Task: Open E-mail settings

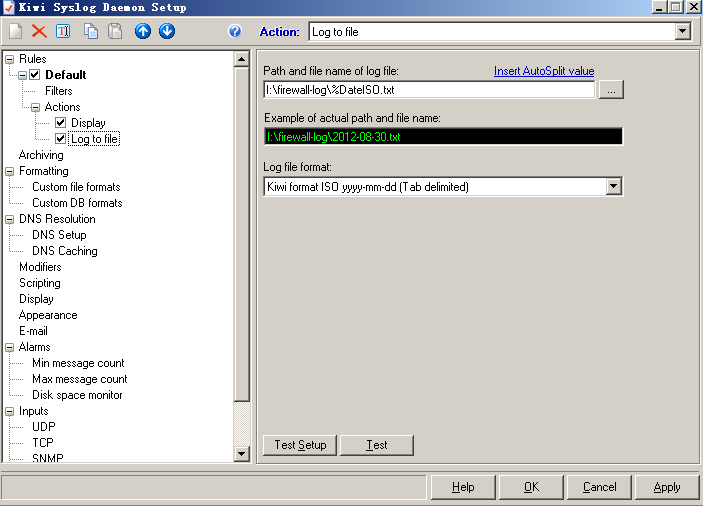Action: pyautogui.click(x=33, y=331)
